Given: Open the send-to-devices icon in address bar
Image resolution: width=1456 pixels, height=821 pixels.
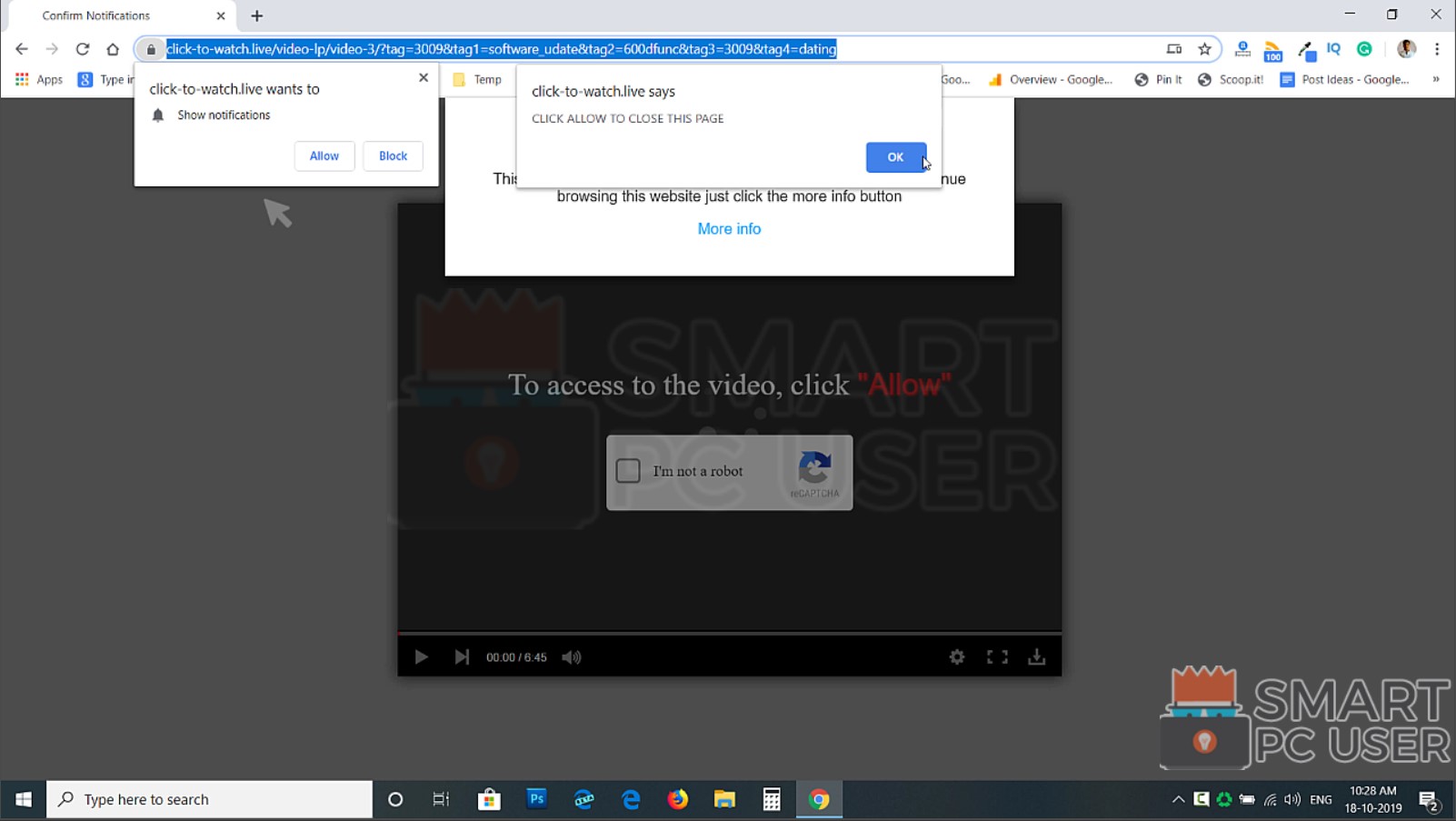Looking at the screenshot, I should click(x=1173, y=49).
